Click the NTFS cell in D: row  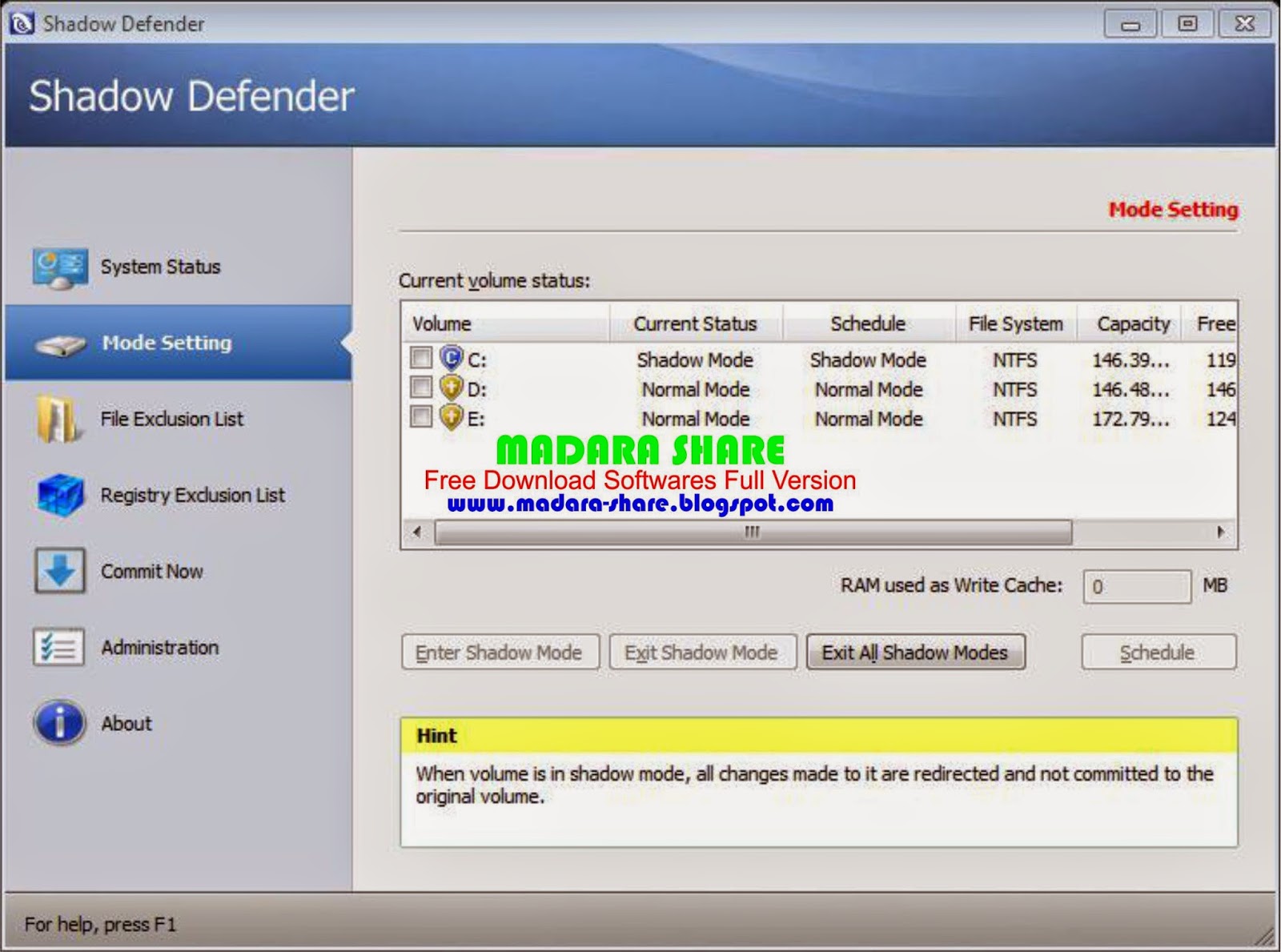click(x=1014, y=390)
